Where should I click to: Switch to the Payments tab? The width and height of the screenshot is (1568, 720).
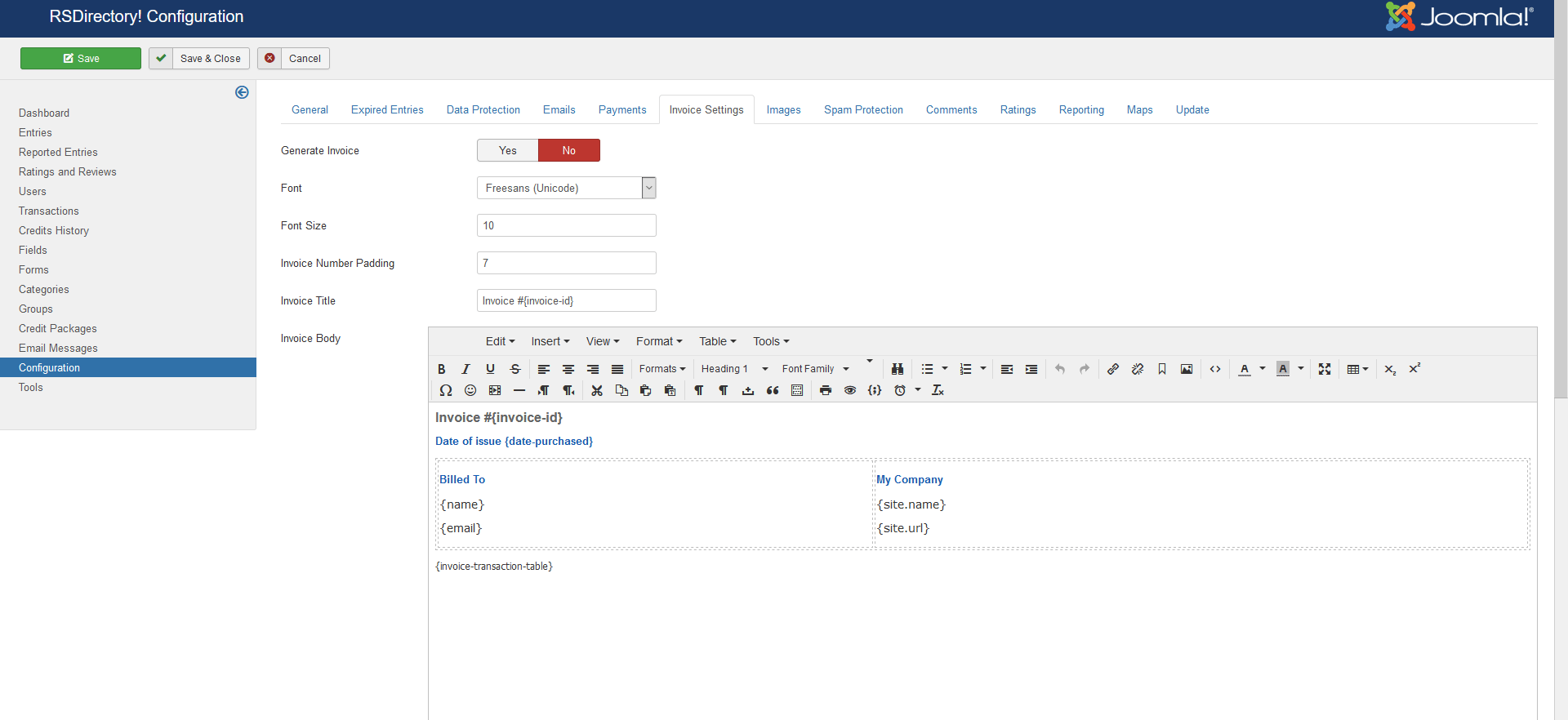point(622,109)
